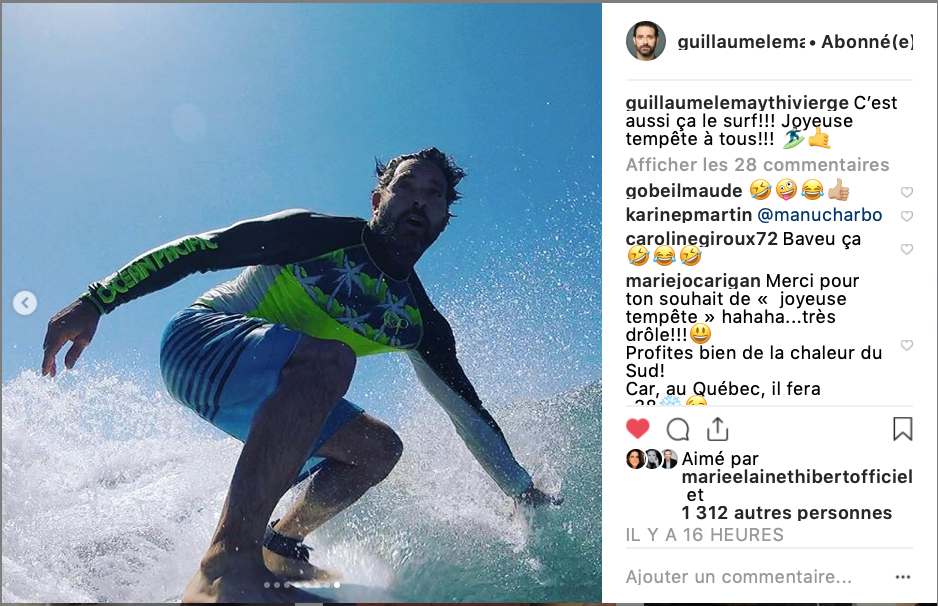
Task: Click the 'Ajouter un commentaire...' field
Action: pyautogui.click(x=739, y=577)
